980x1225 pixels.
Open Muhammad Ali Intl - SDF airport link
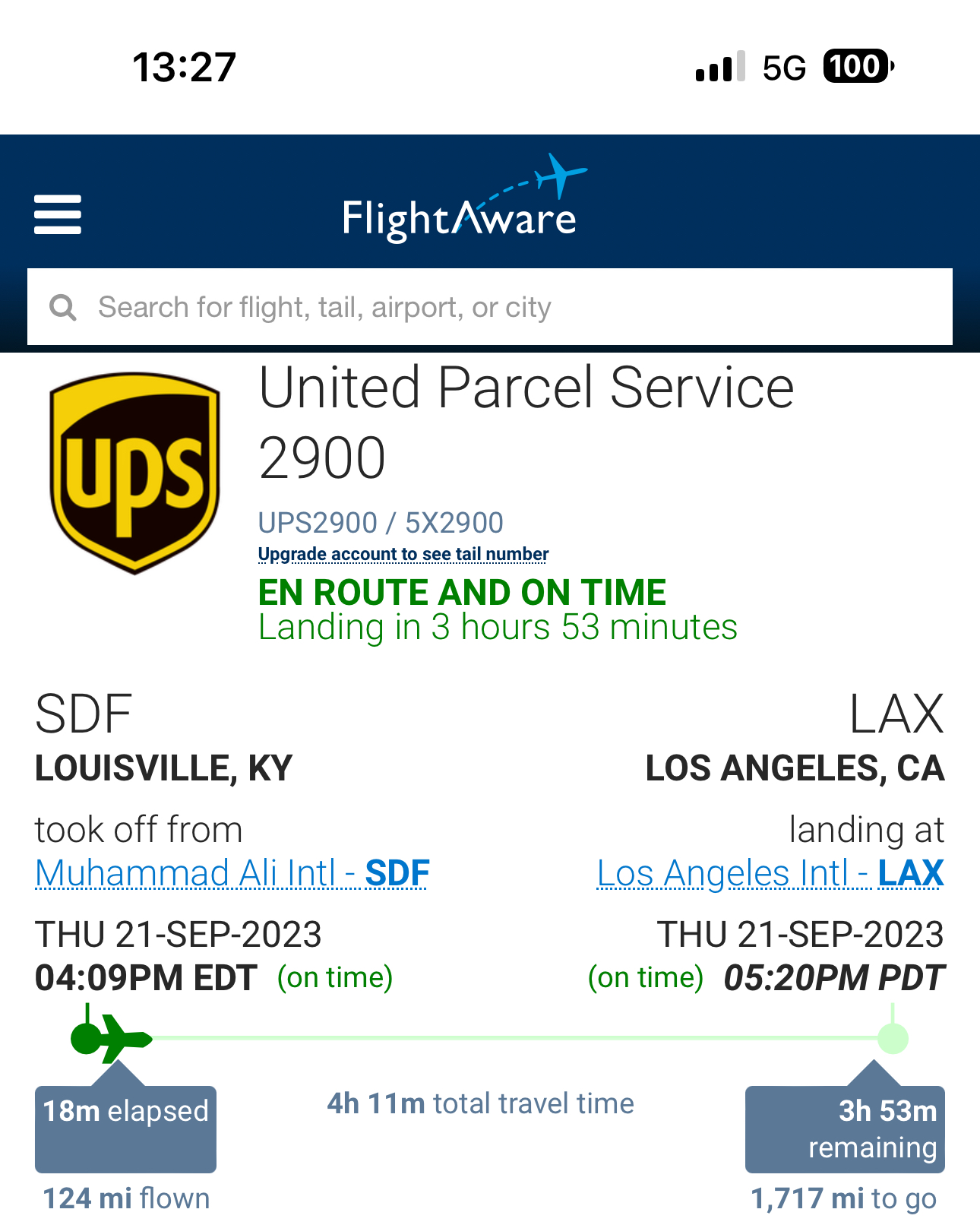pyautogui.click(x=232, y=873)
